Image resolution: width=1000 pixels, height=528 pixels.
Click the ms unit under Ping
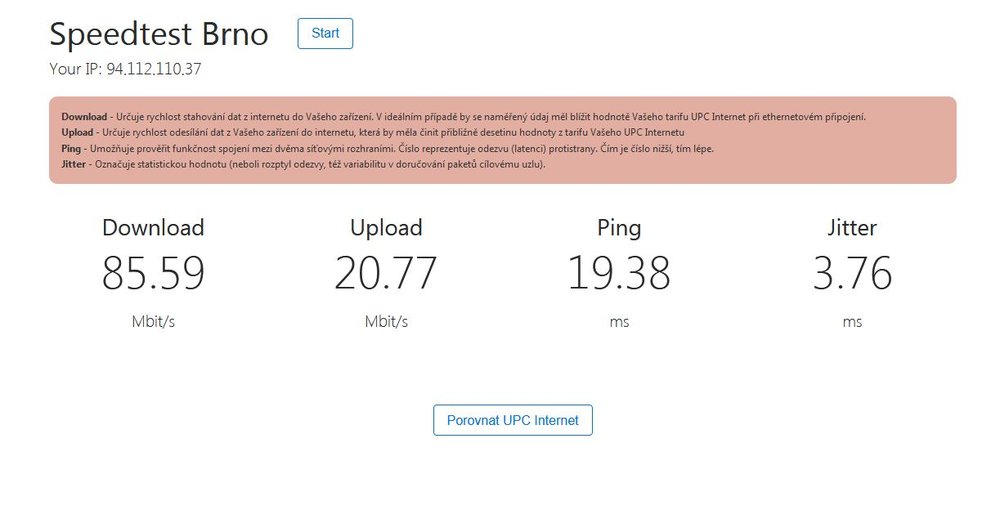click(619, 323)
